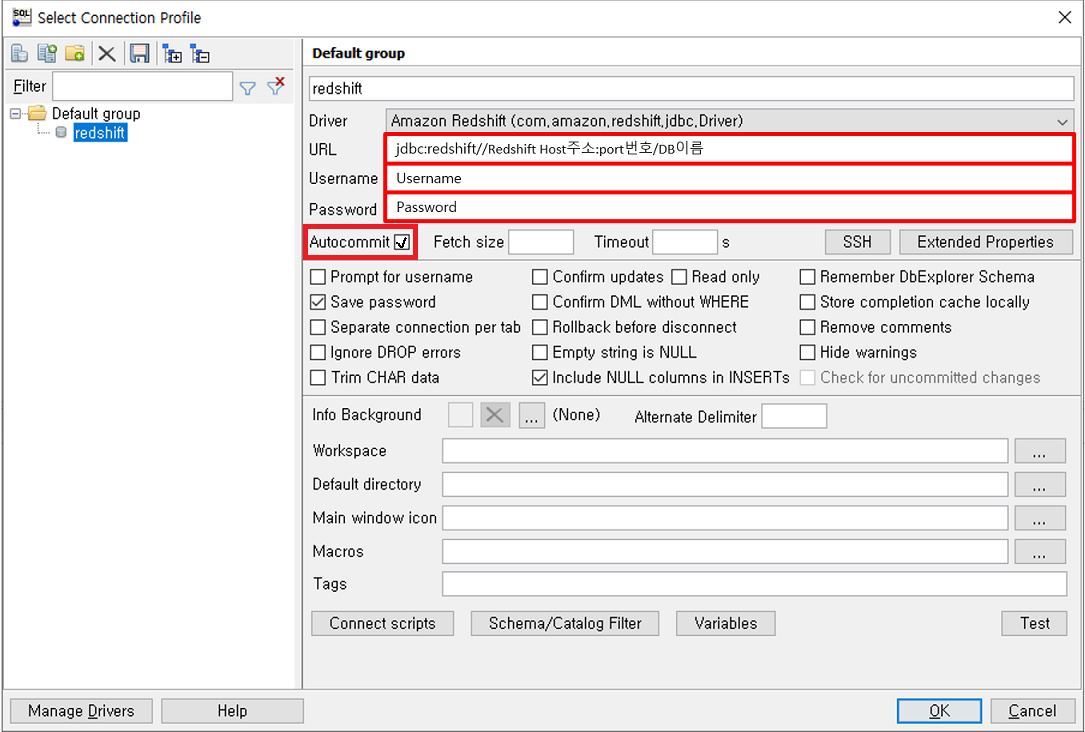1085x732 pixels.
Task: Check Remove comments
Action: point(807,327)
